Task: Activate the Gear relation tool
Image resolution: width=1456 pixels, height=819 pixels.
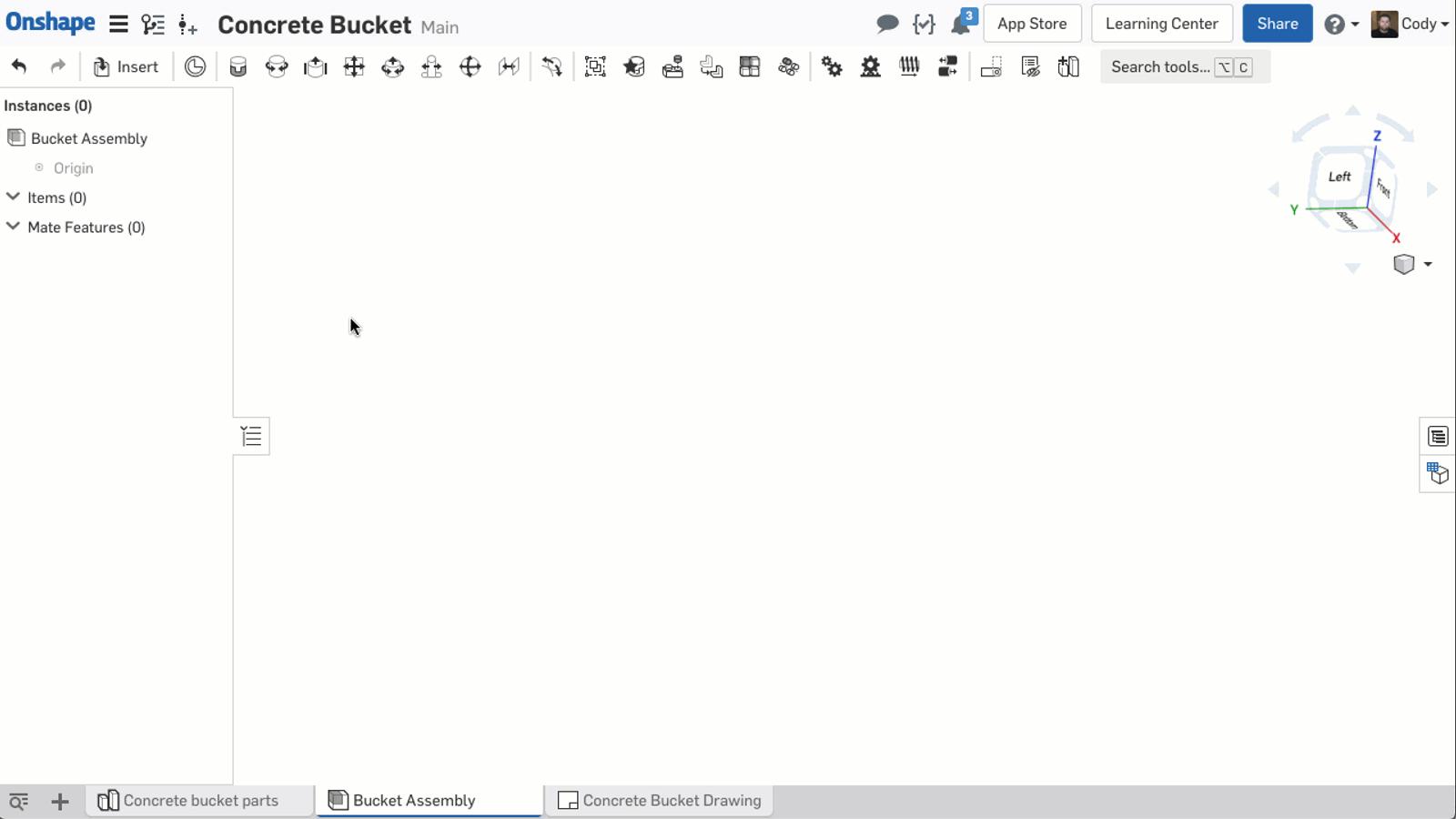Action: coord(832,66)
